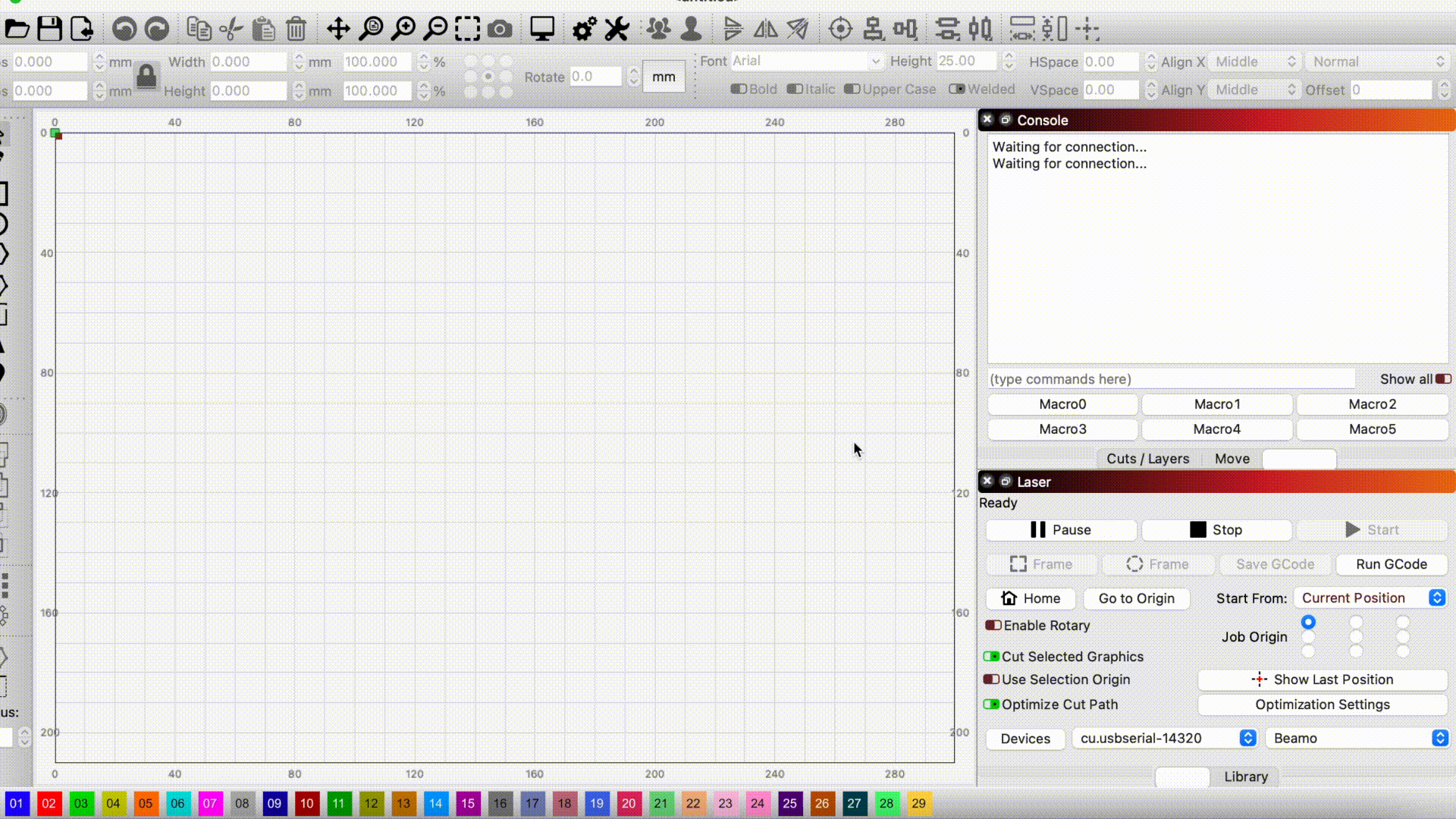
Task: Open the device settings gears icon
Action: 584,29
